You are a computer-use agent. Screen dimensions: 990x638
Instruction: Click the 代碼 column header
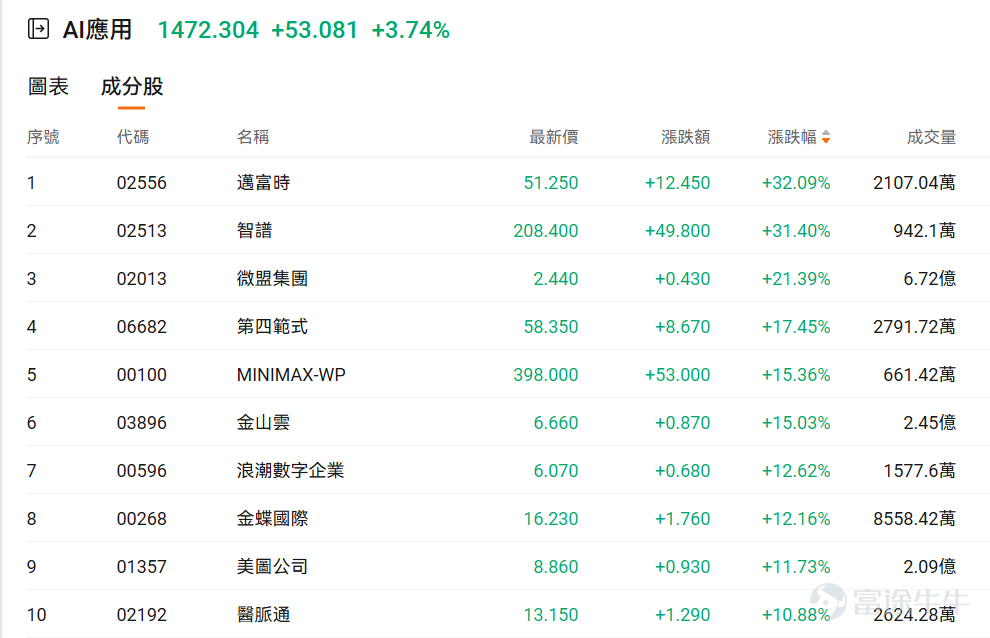pos(133,136)
